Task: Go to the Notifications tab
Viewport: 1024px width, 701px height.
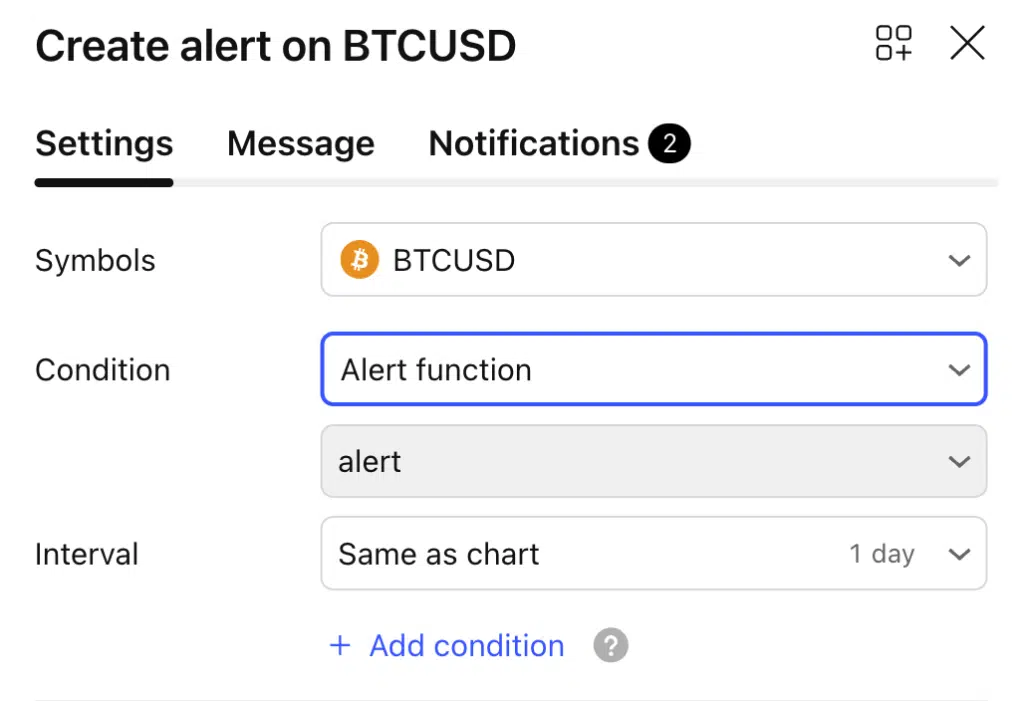Action: [x=533, y=144]
